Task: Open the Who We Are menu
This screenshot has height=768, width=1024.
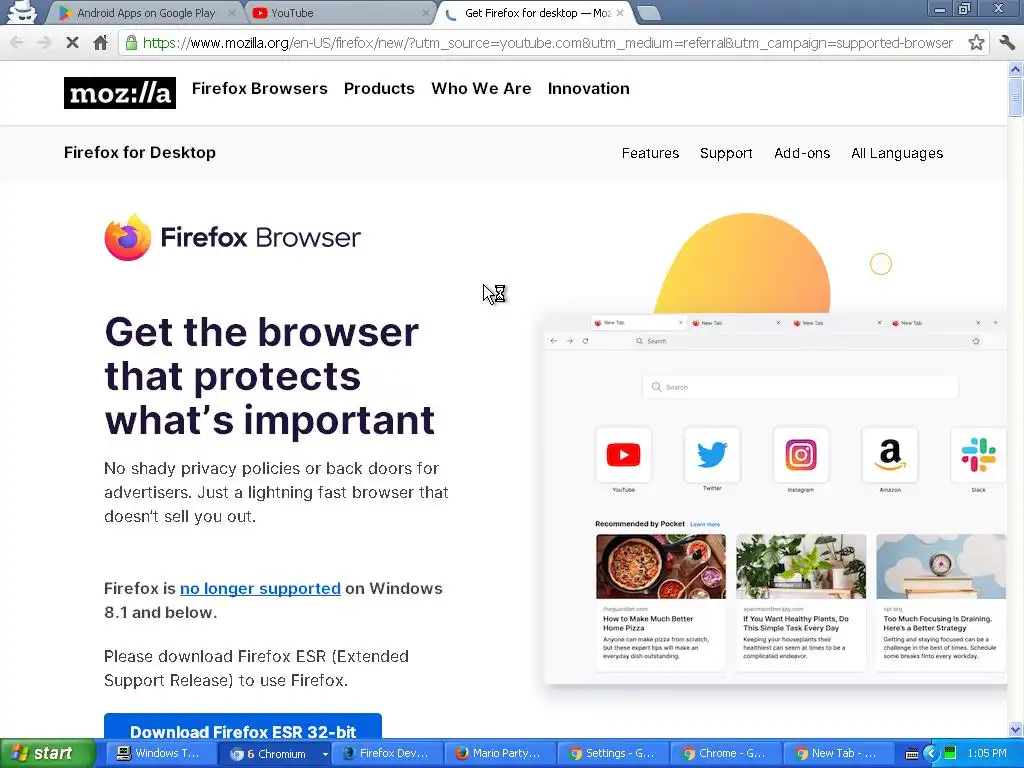Action: (x=481, y=88)
